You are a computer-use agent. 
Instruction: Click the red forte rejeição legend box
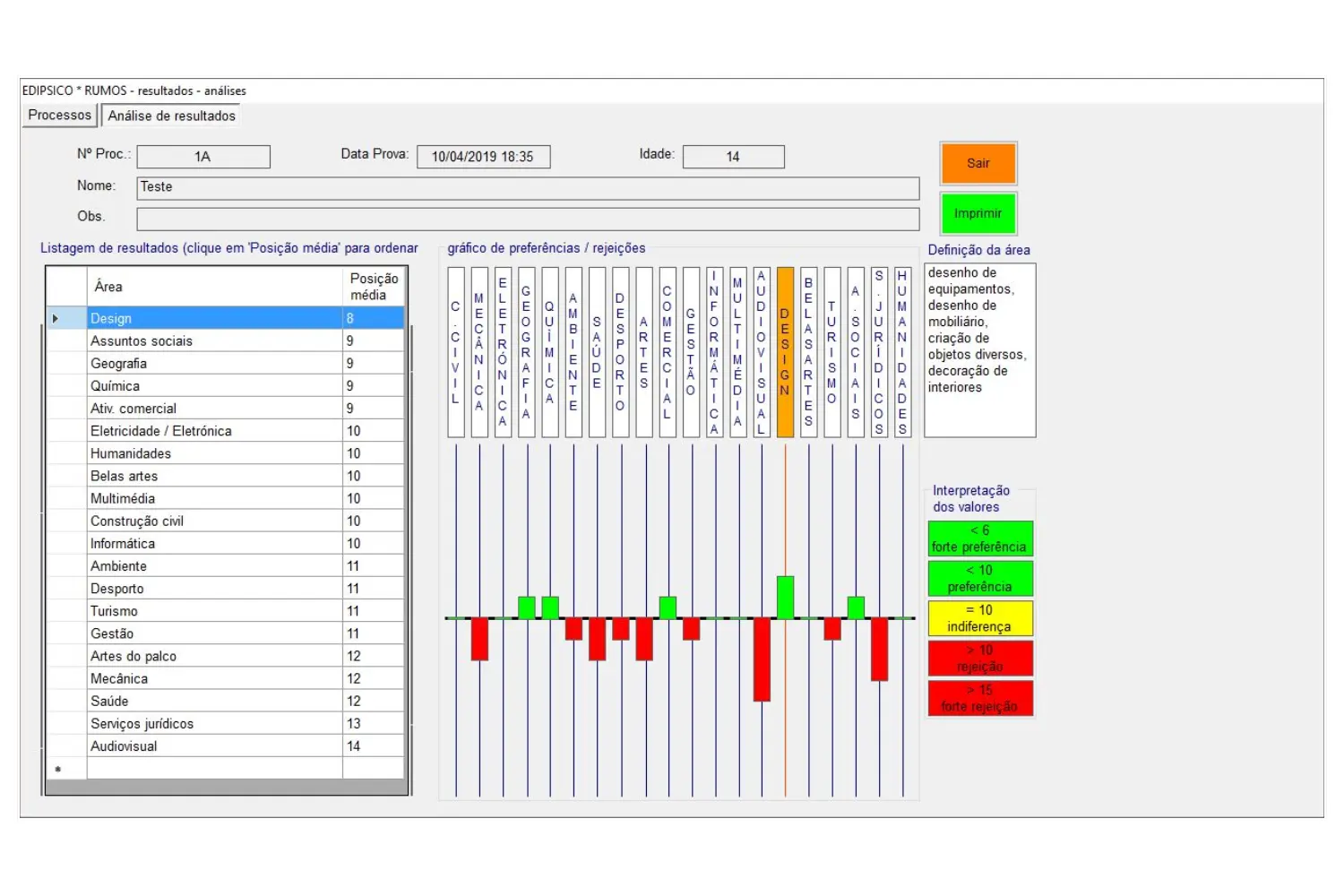click(980, 698)
